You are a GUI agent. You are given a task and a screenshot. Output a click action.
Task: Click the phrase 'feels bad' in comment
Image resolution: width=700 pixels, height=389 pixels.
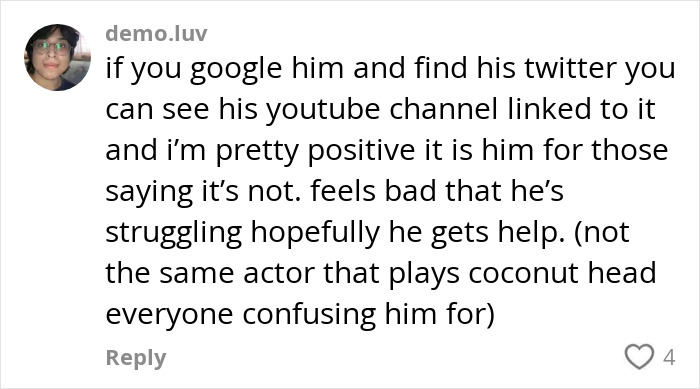tap(373, 191)
